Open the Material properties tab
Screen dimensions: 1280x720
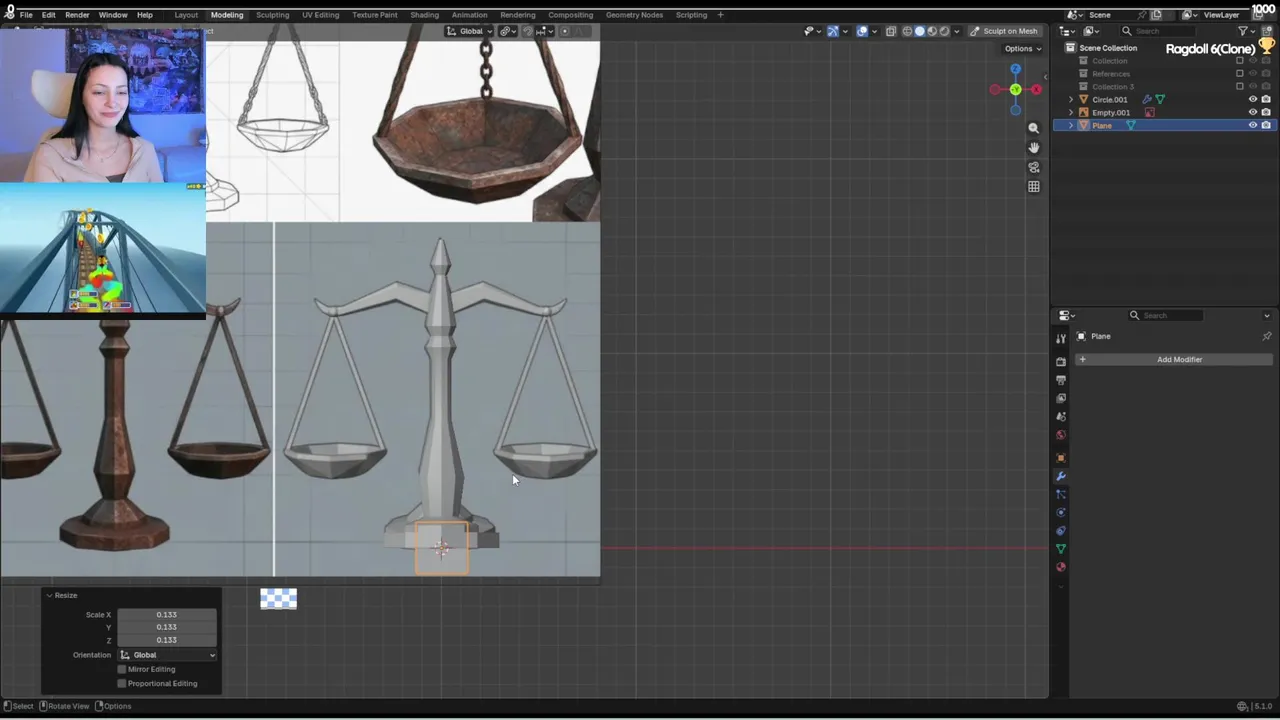pyautogui.click(x=1061, y=567)
